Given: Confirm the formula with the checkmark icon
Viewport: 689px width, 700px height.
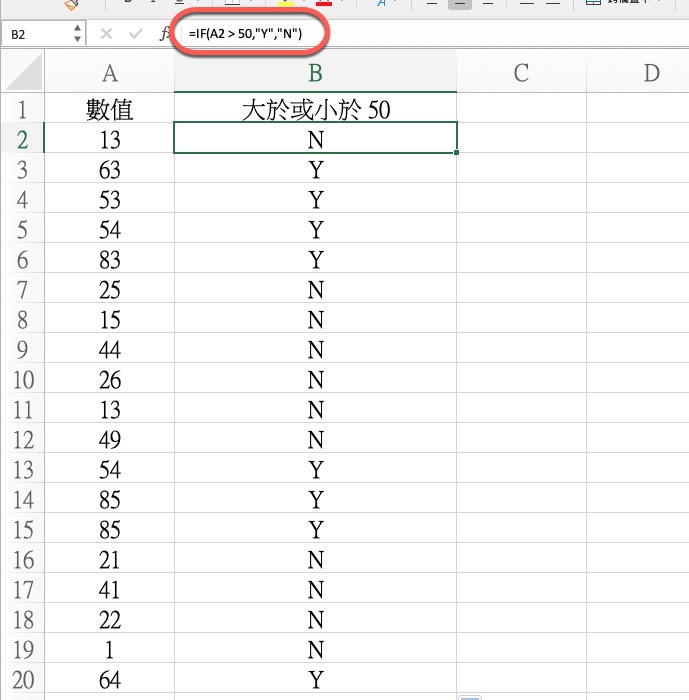Looking at the screenshot, I should [135, 33].
